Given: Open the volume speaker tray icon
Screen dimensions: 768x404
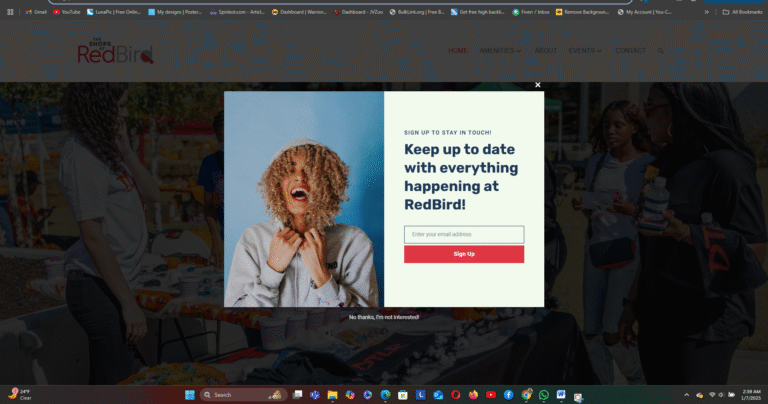Looking at the screenshot, I should click(721, 395).
